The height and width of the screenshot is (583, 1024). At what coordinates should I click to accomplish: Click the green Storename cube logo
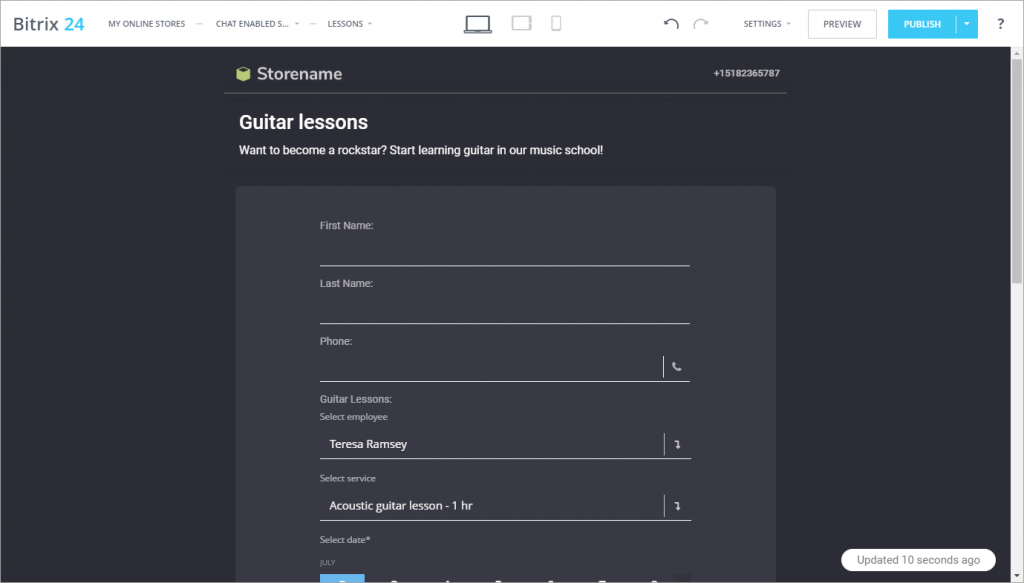243,74
